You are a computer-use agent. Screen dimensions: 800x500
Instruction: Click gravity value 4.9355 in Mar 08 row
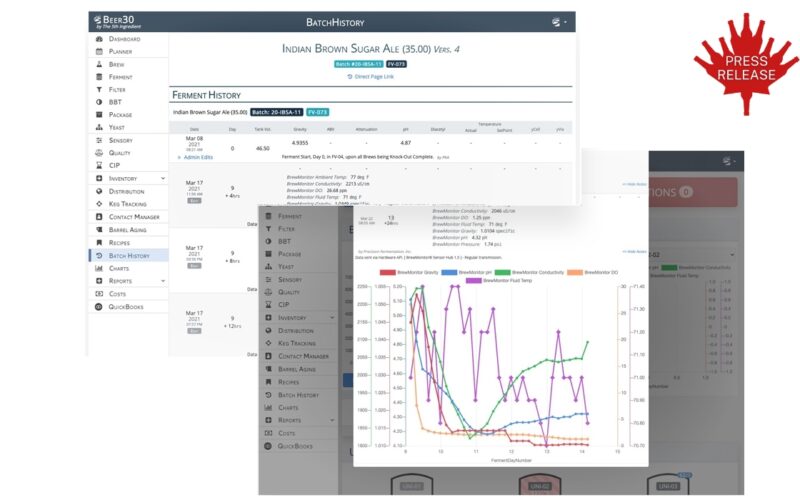pyautogui.click(x=299, y=143)
